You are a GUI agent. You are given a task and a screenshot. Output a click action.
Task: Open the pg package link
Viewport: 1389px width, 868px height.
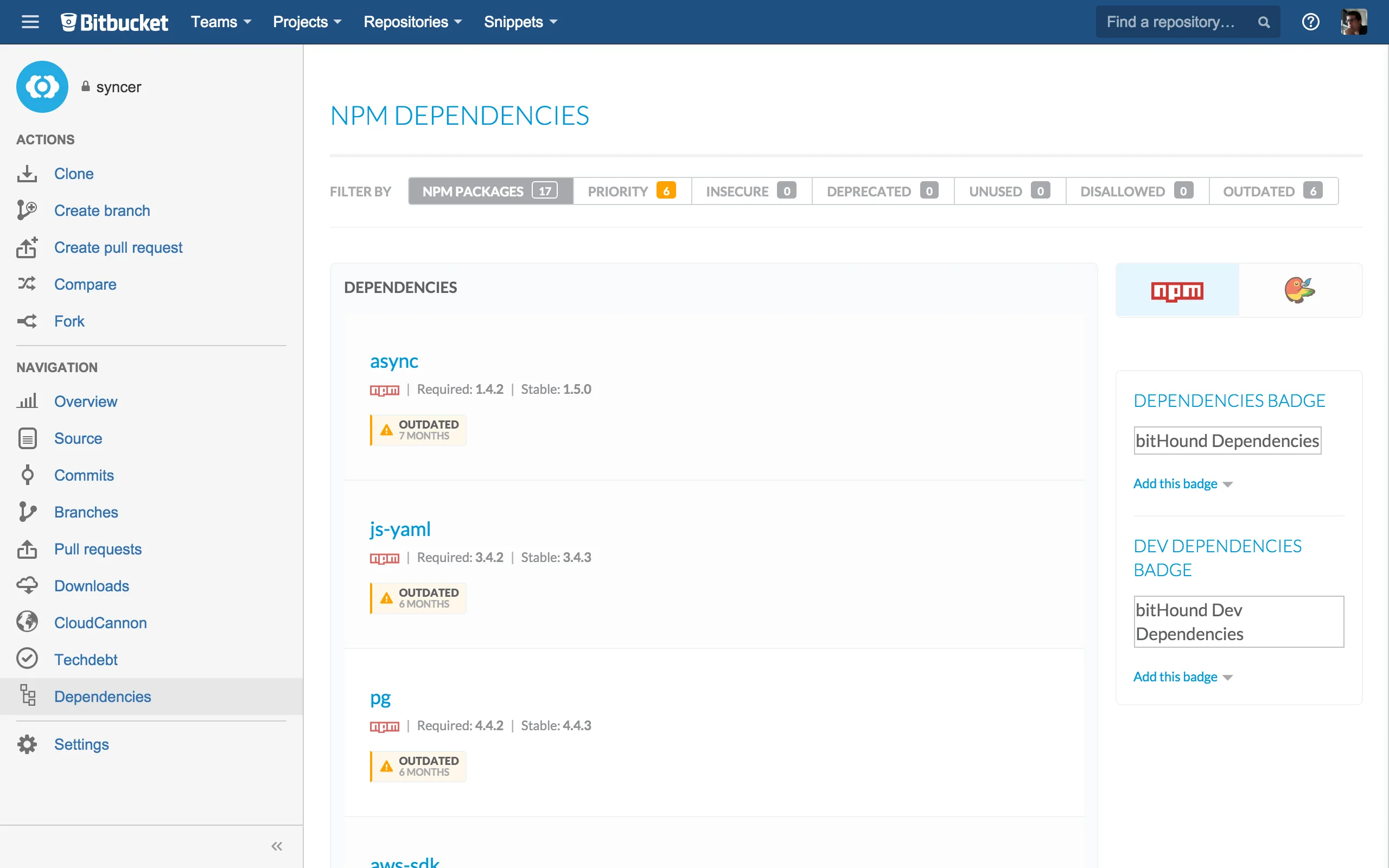click(380, 698)
